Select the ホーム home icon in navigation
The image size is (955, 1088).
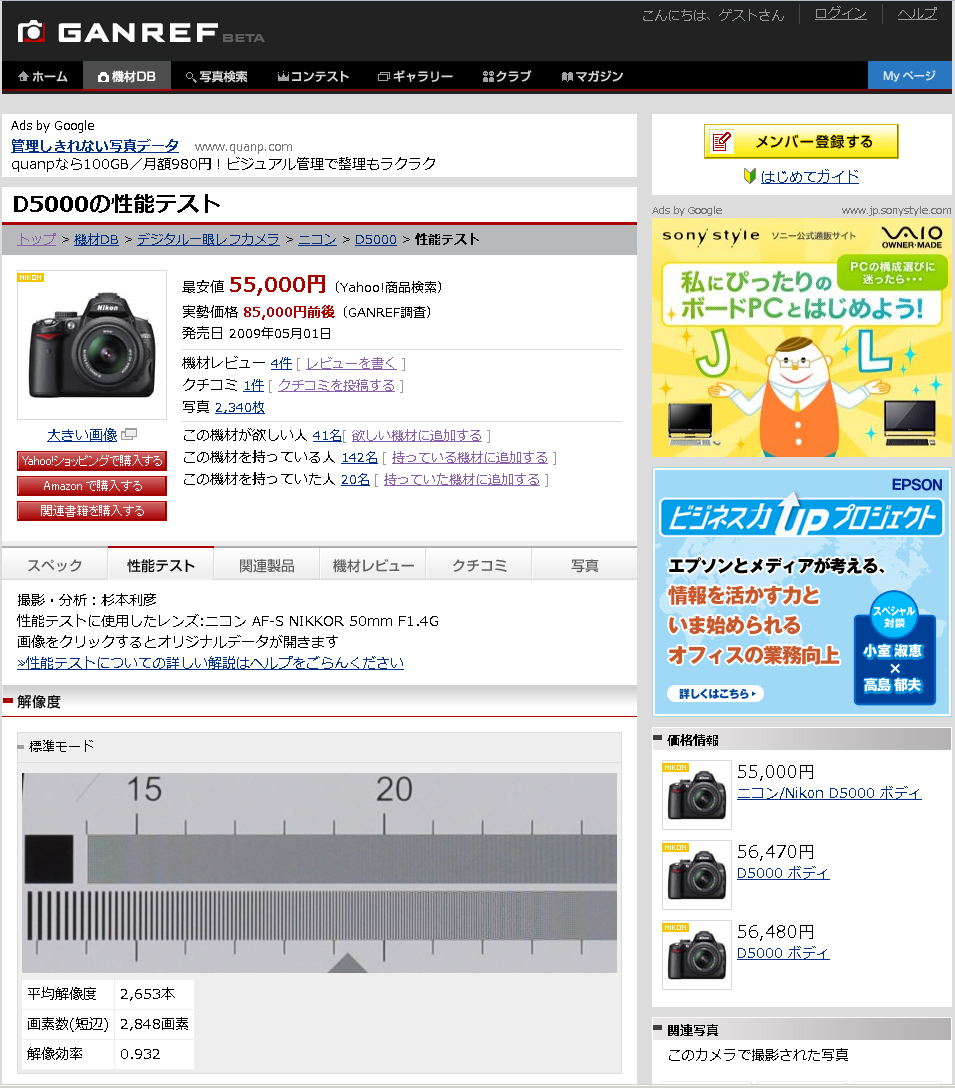click(x=22, y=76)
